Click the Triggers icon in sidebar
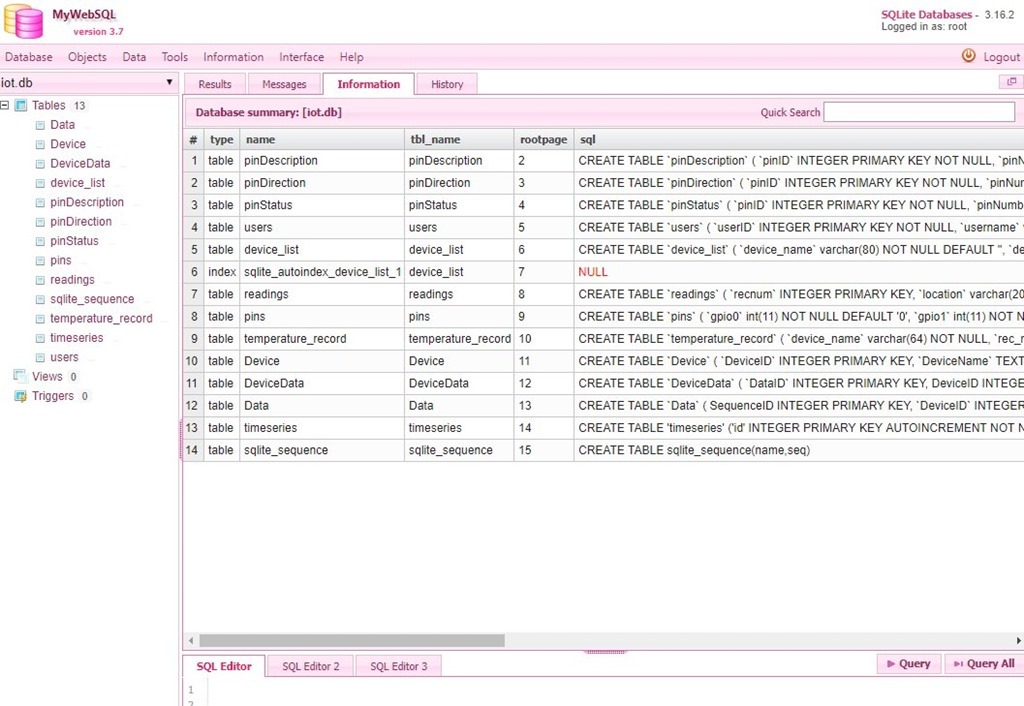The width and height of the screenshot is (1024, 706). click(20, 396)
